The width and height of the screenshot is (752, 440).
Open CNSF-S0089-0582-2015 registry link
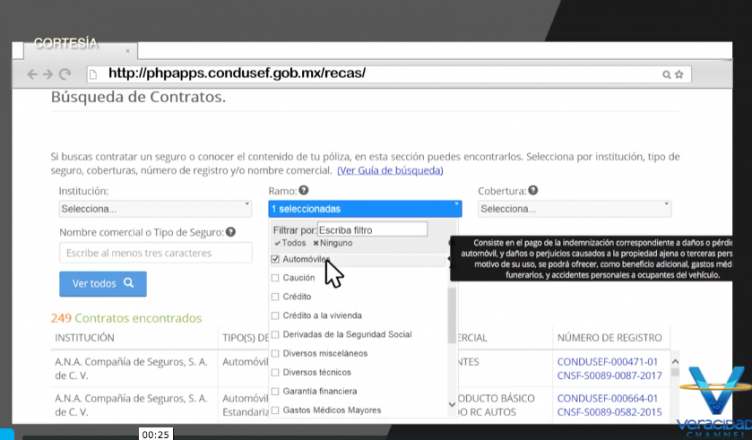tap(610, 412)
